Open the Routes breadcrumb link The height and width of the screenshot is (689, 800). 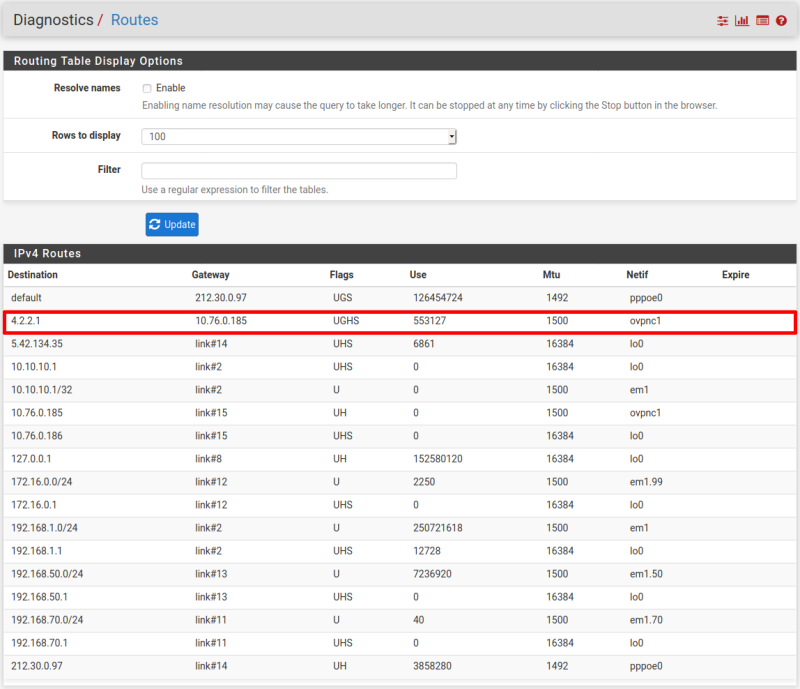point(135,20)
